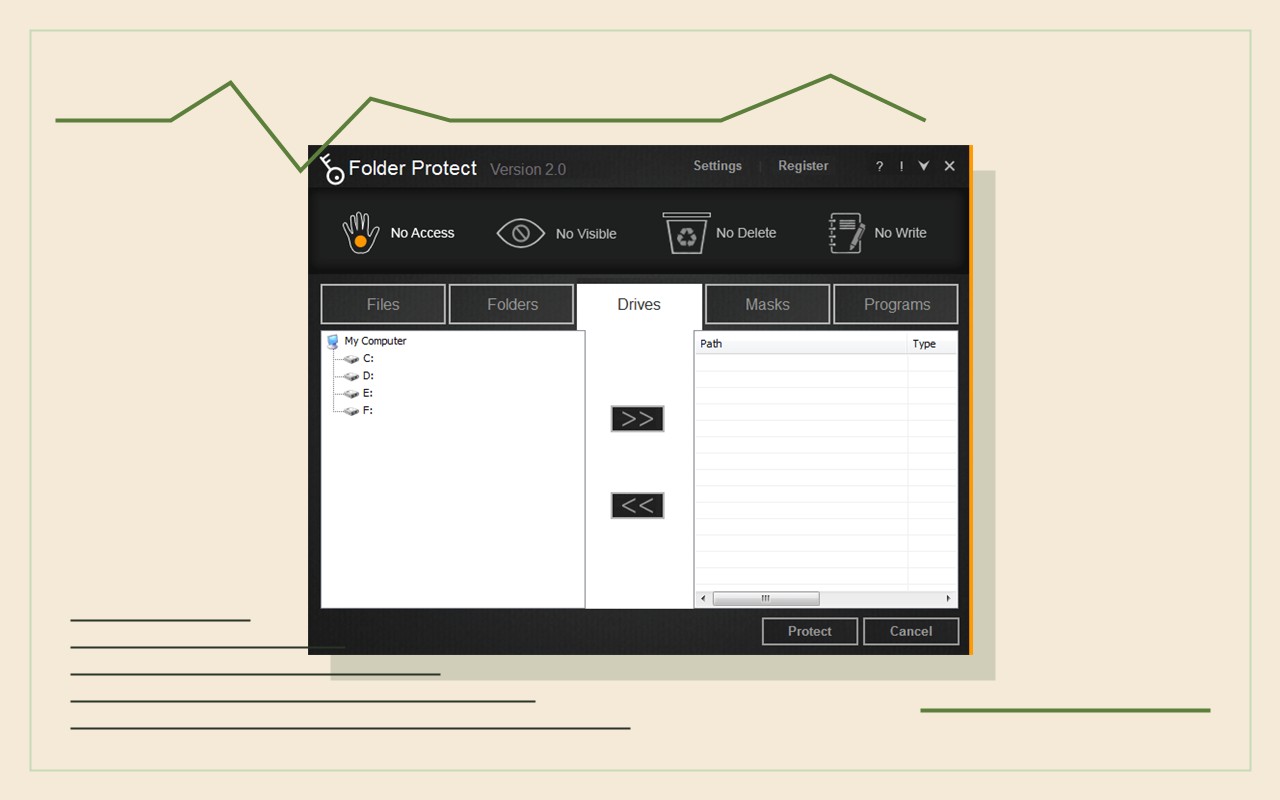This screenshot has height=800, width=1280.
Task: Select drive D: in the tree
Action: [x=368, y=376]
